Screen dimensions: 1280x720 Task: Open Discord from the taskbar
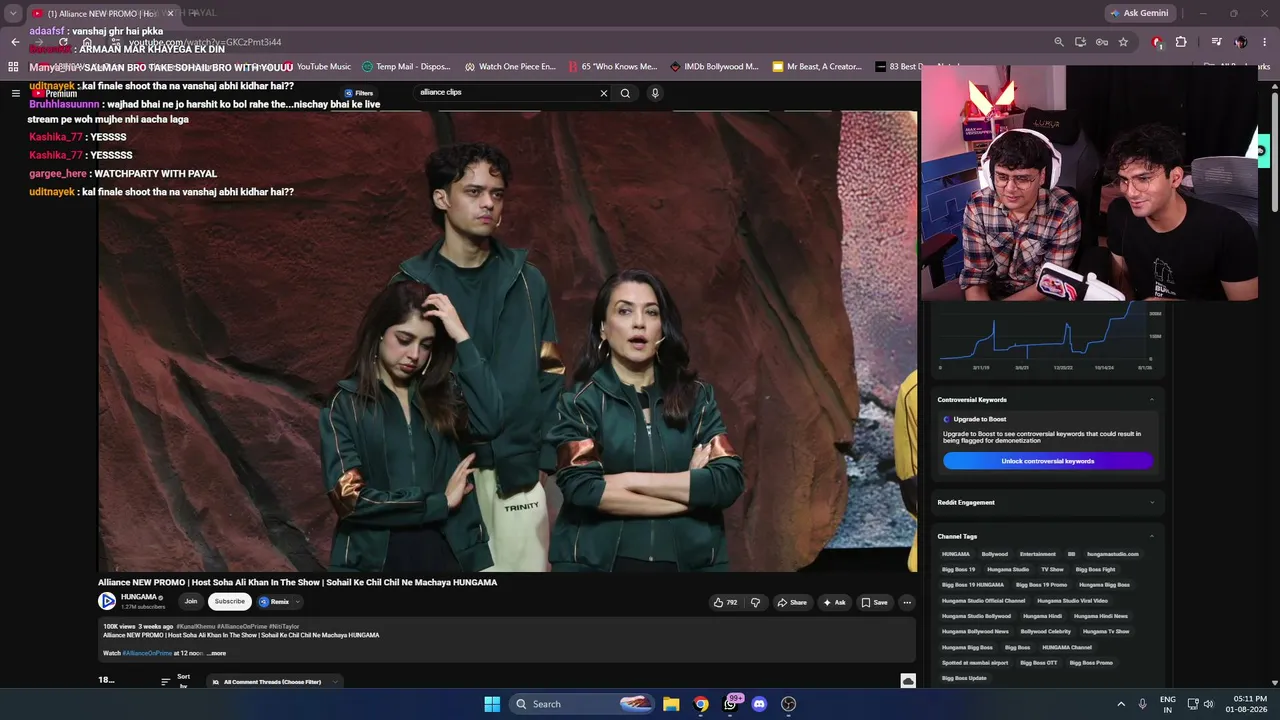pyautogui.click(x=759, y=704)
